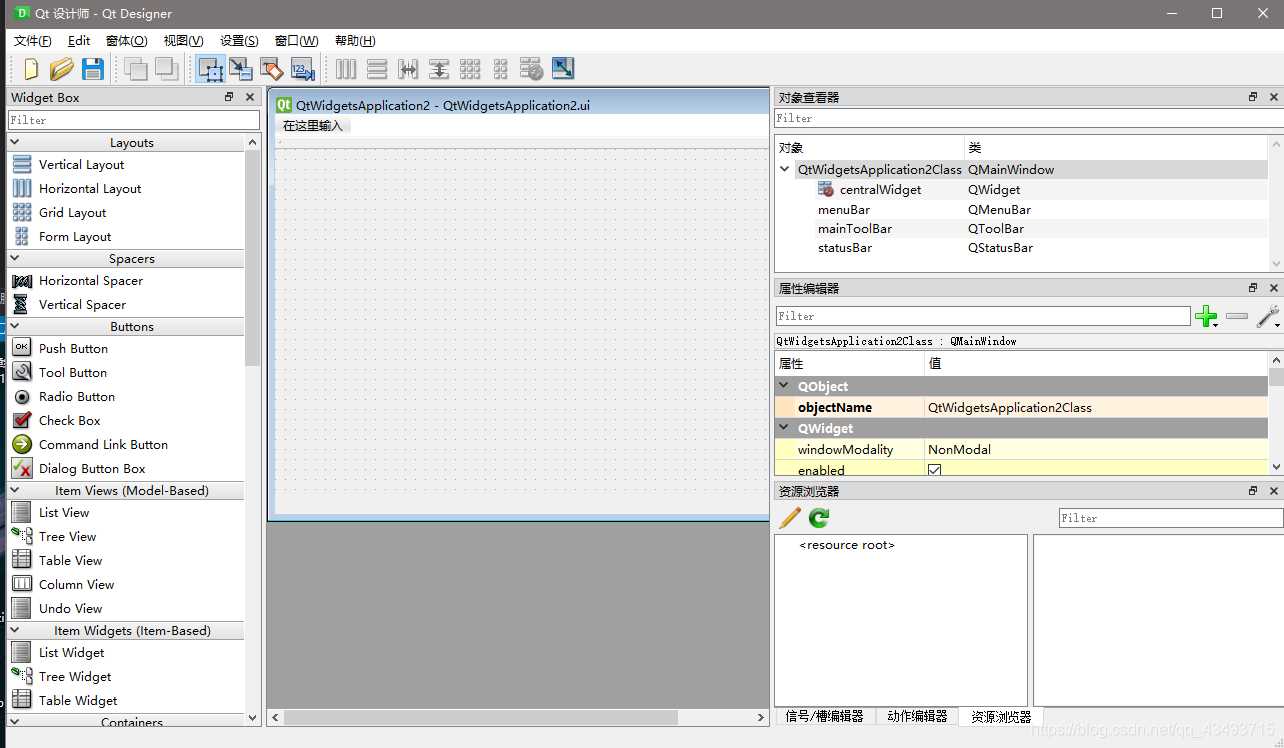This screenshot has height=748, width=1284.
Task: Lay out vertically in splitter
Action: coord(439,69)
